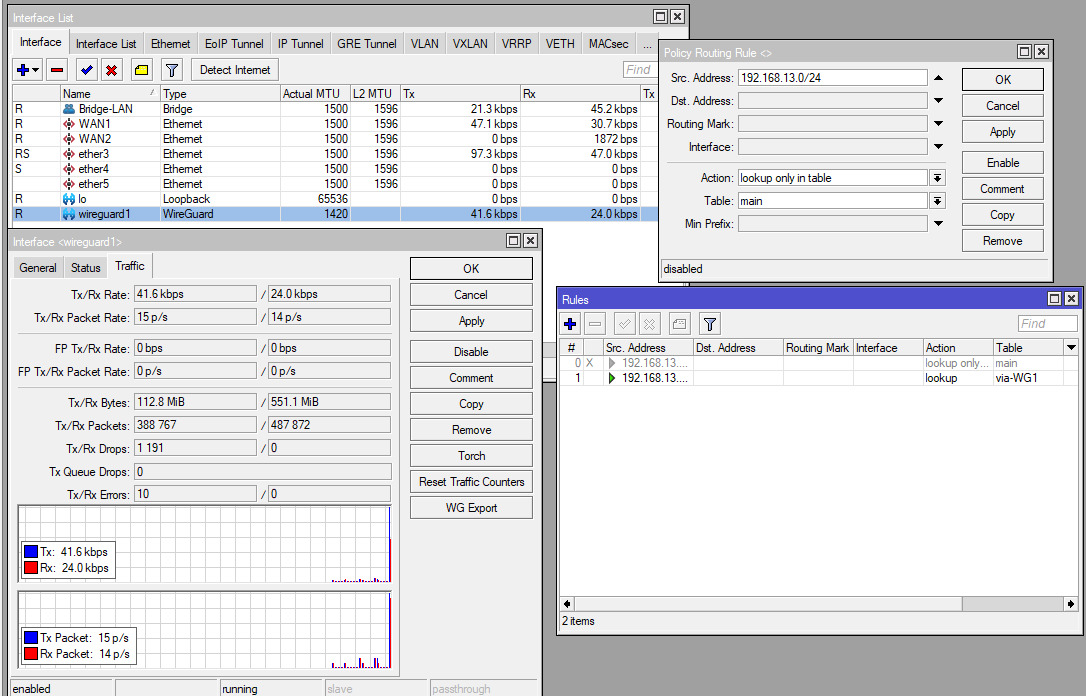Click Reset Traffic Counters button
This screenshot has height=696, width=1086.
point(471,482)
